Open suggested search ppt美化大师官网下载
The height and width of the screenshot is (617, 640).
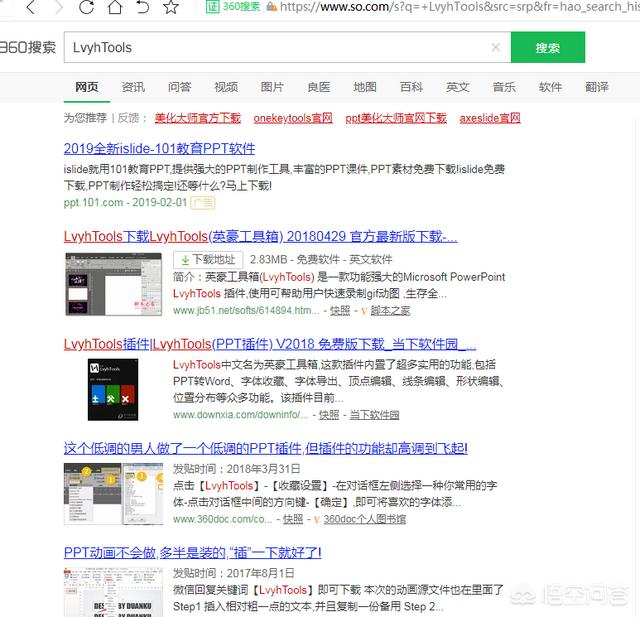tap(396, 118)
